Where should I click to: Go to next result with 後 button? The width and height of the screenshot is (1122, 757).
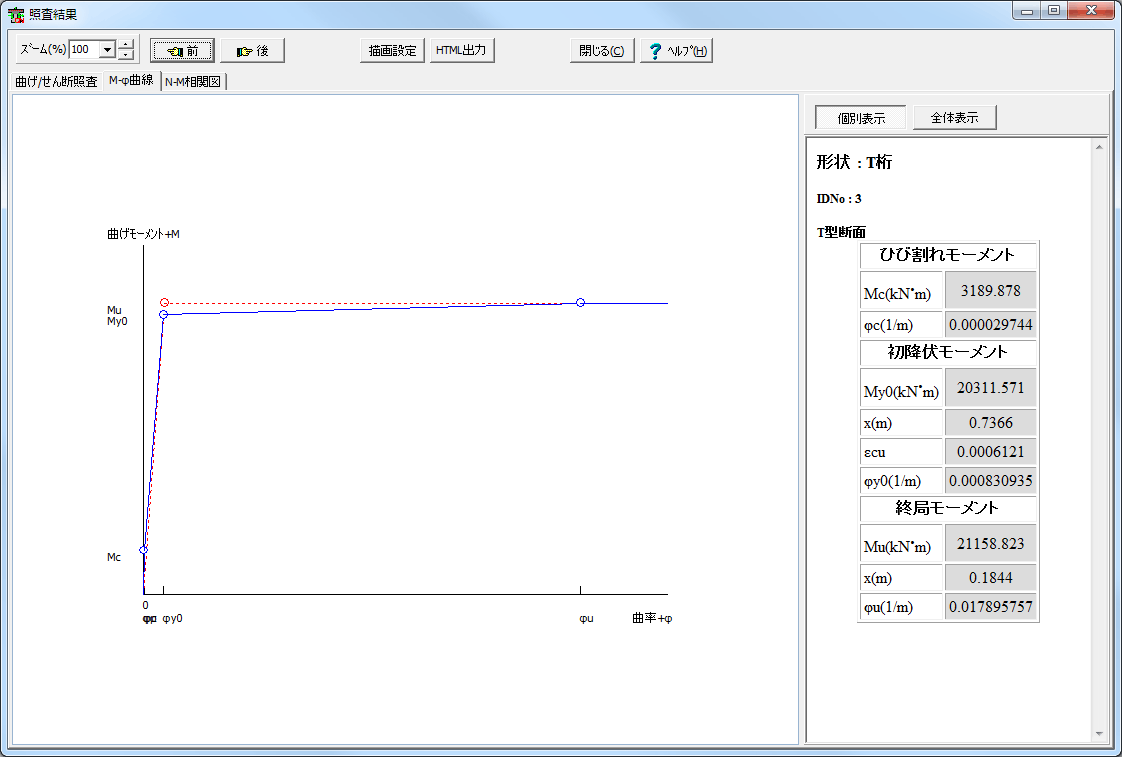tap(253, 51)
